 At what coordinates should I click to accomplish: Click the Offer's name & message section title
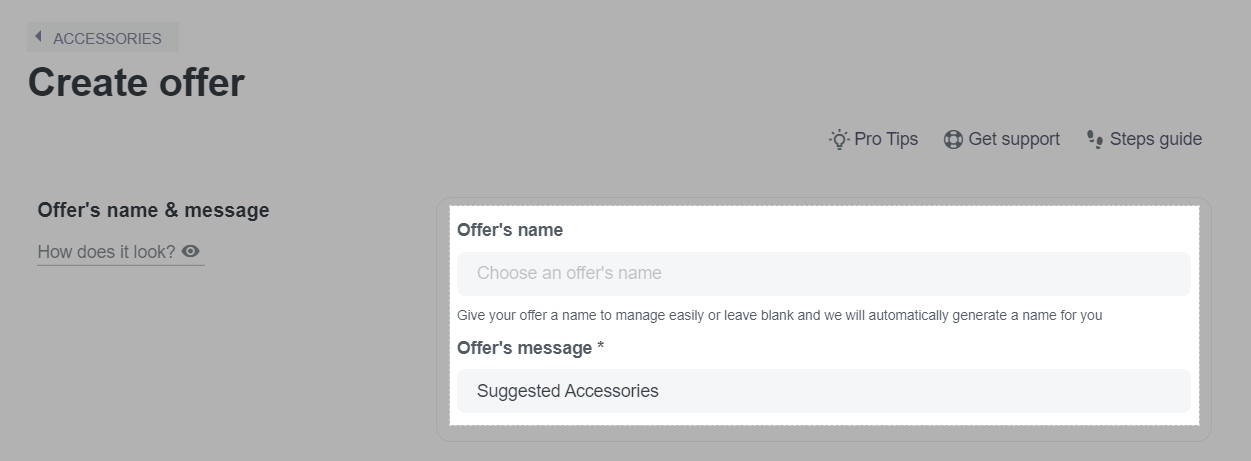(153, 210)
